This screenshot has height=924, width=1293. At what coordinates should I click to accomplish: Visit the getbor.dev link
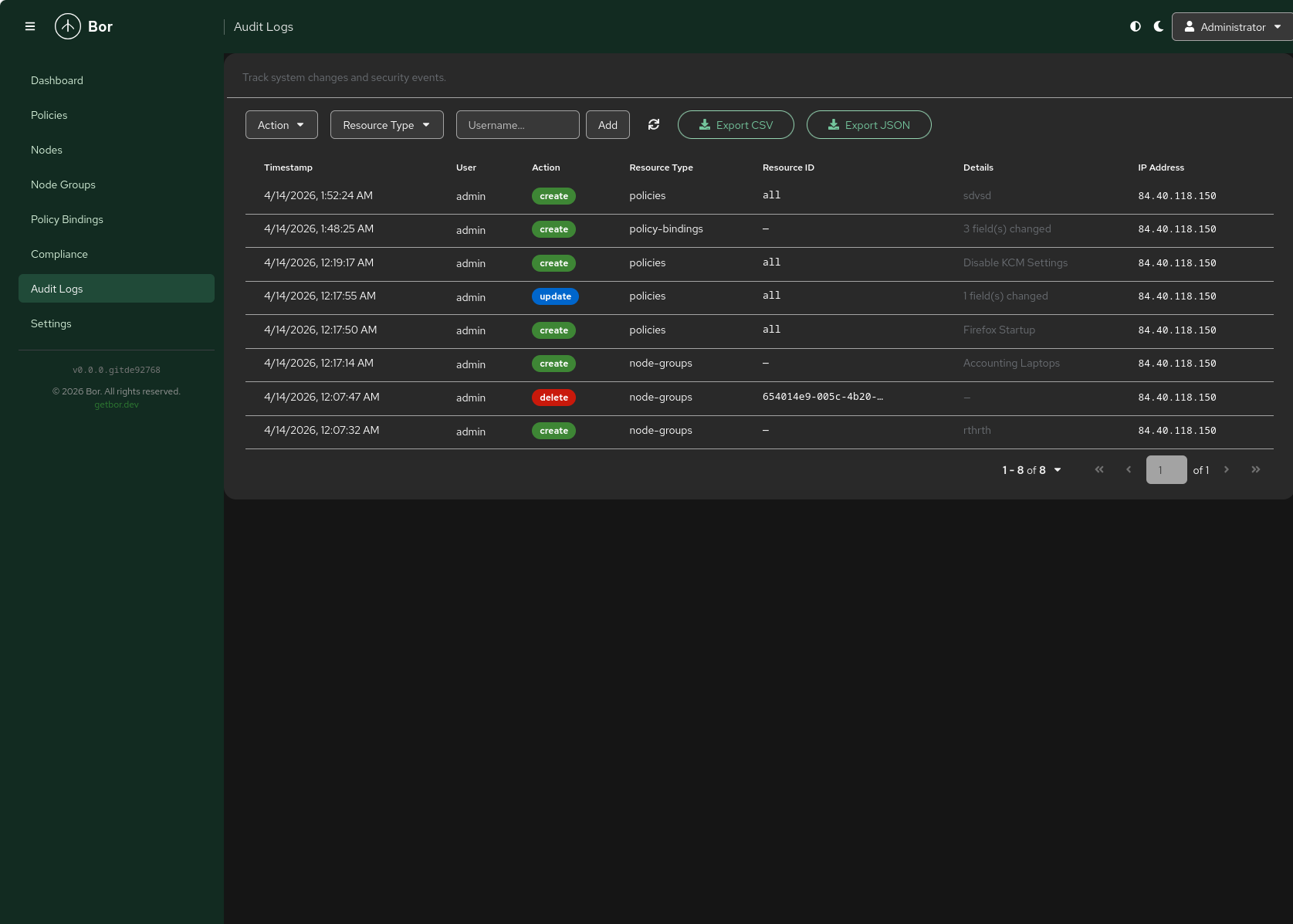click(x=117, y=404)
